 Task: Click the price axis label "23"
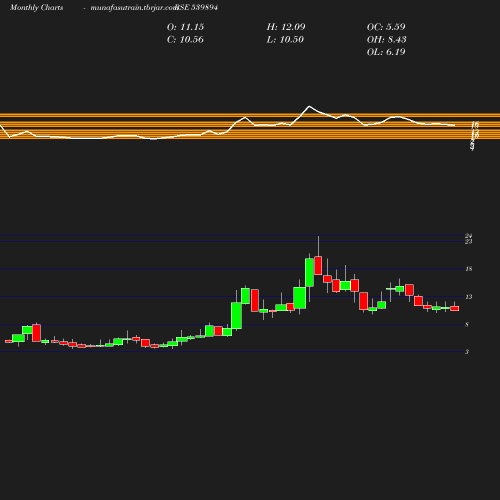(469, 241)
